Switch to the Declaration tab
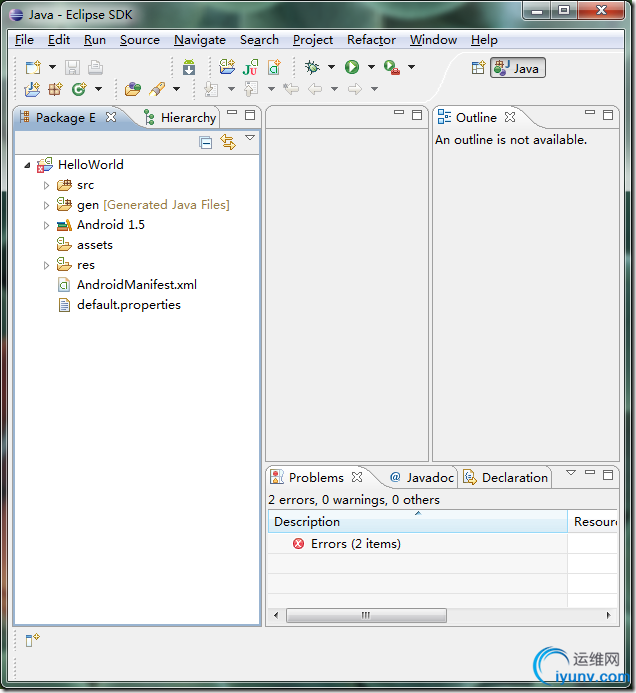The height and width of the screenshot is (693, 636). pyautogui.click(x=506, y=477)
